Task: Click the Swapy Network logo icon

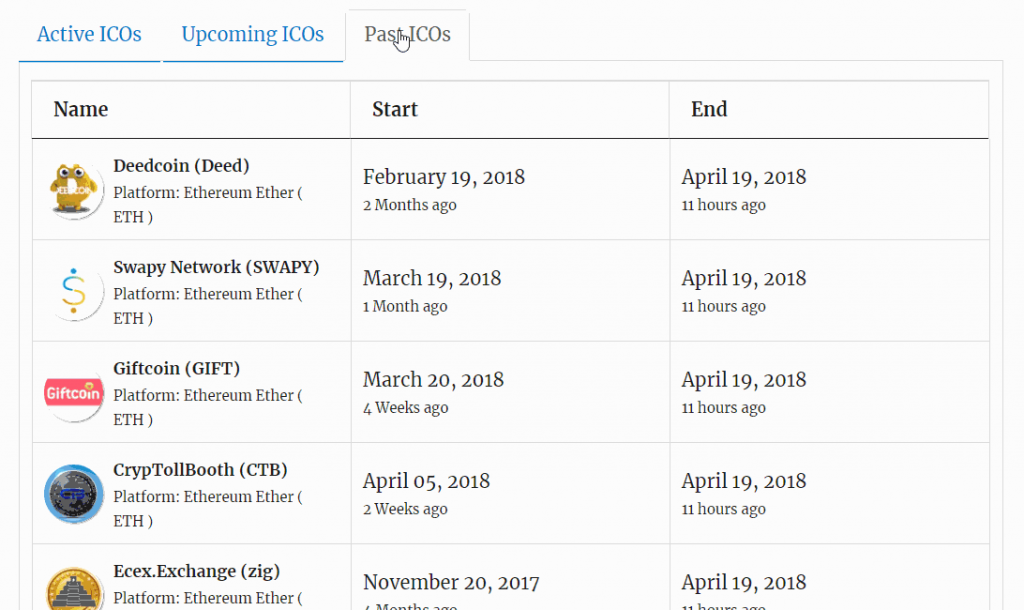Action: (x=74, y=291)
